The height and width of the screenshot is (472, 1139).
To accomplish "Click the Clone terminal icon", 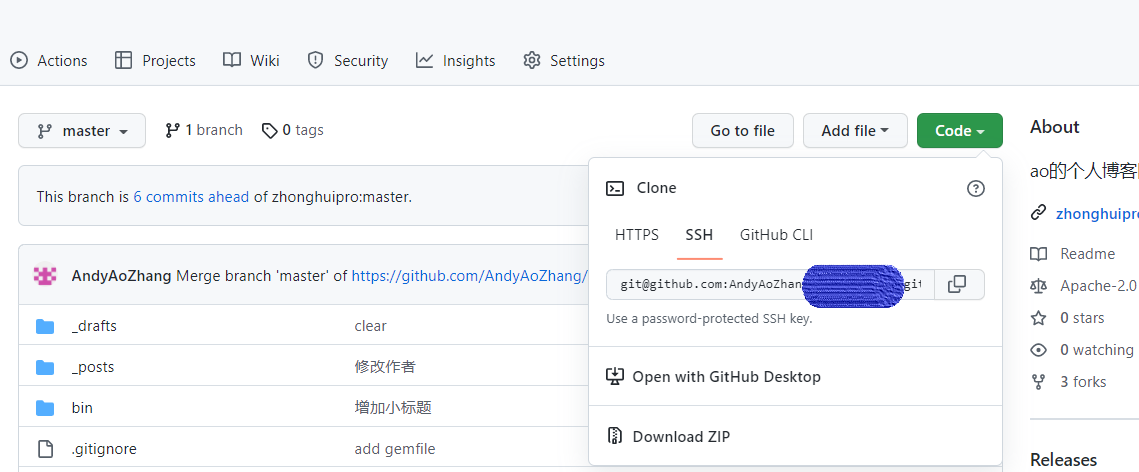I will tap(615, 189).
